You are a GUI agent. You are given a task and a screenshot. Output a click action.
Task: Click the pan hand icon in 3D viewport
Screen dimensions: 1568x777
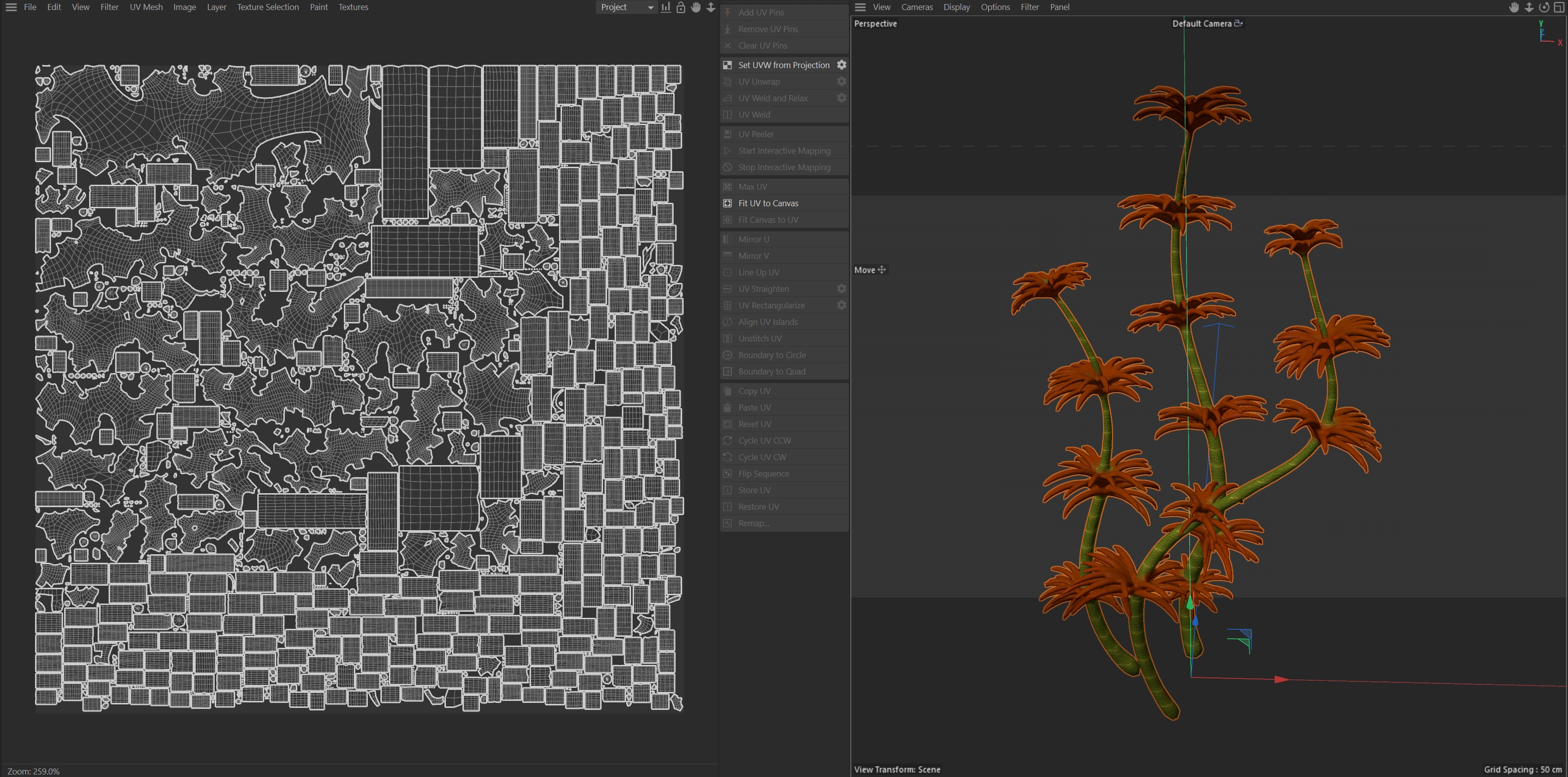click(x=1514, y=8)
